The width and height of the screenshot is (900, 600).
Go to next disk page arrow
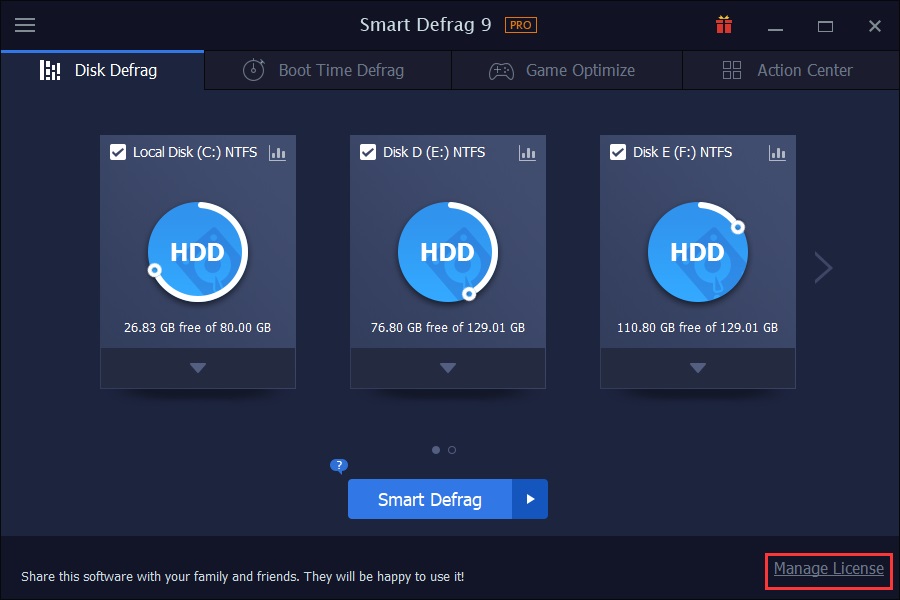pos(823,268)
